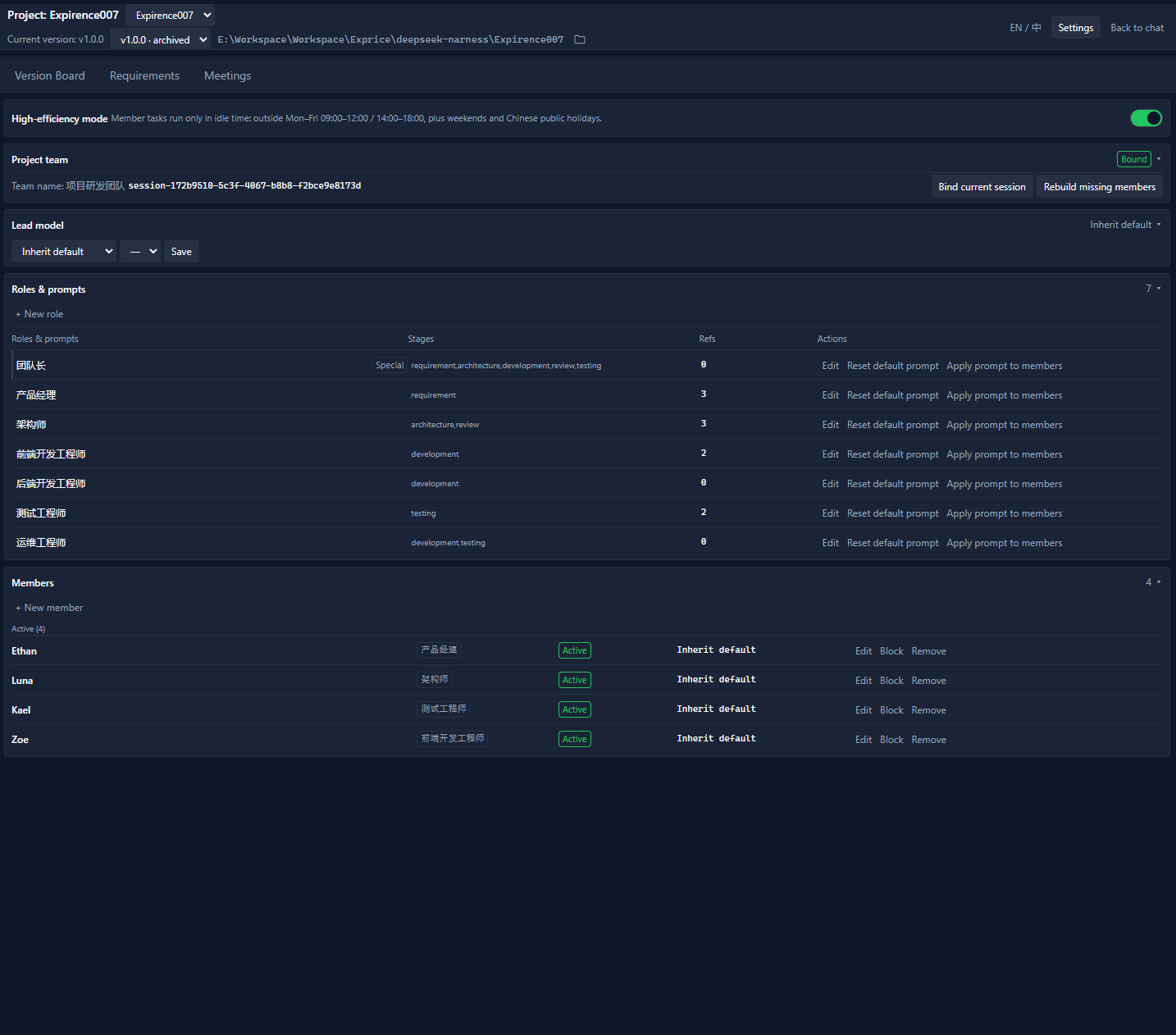
Task: Switch to Meetings tab
Action: point(228,75)
